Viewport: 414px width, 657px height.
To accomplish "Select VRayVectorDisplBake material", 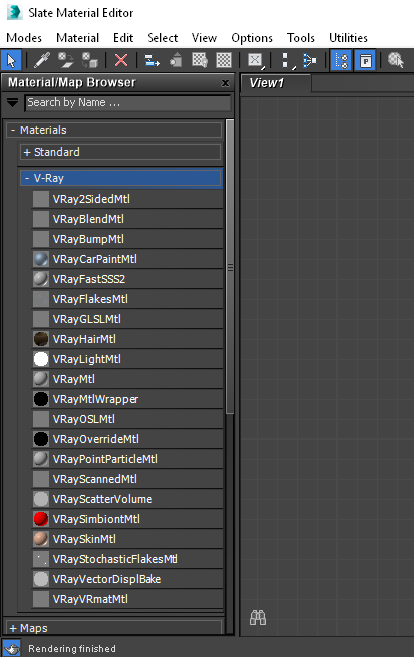I will 127,579.
